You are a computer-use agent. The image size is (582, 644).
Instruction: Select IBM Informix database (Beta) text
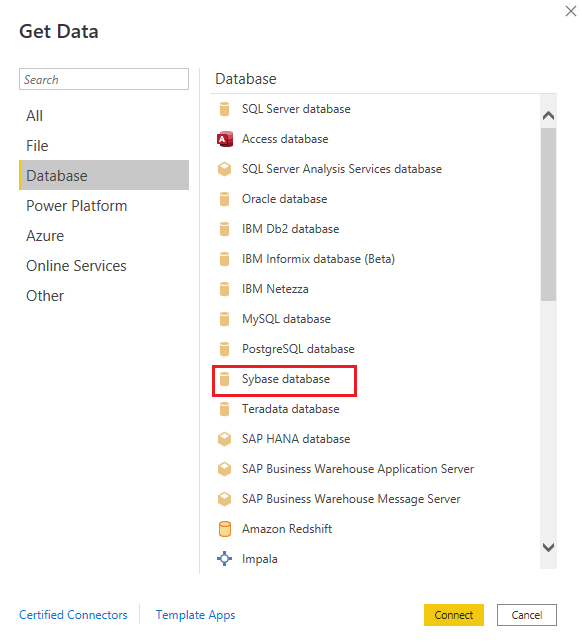click(318, 259)
